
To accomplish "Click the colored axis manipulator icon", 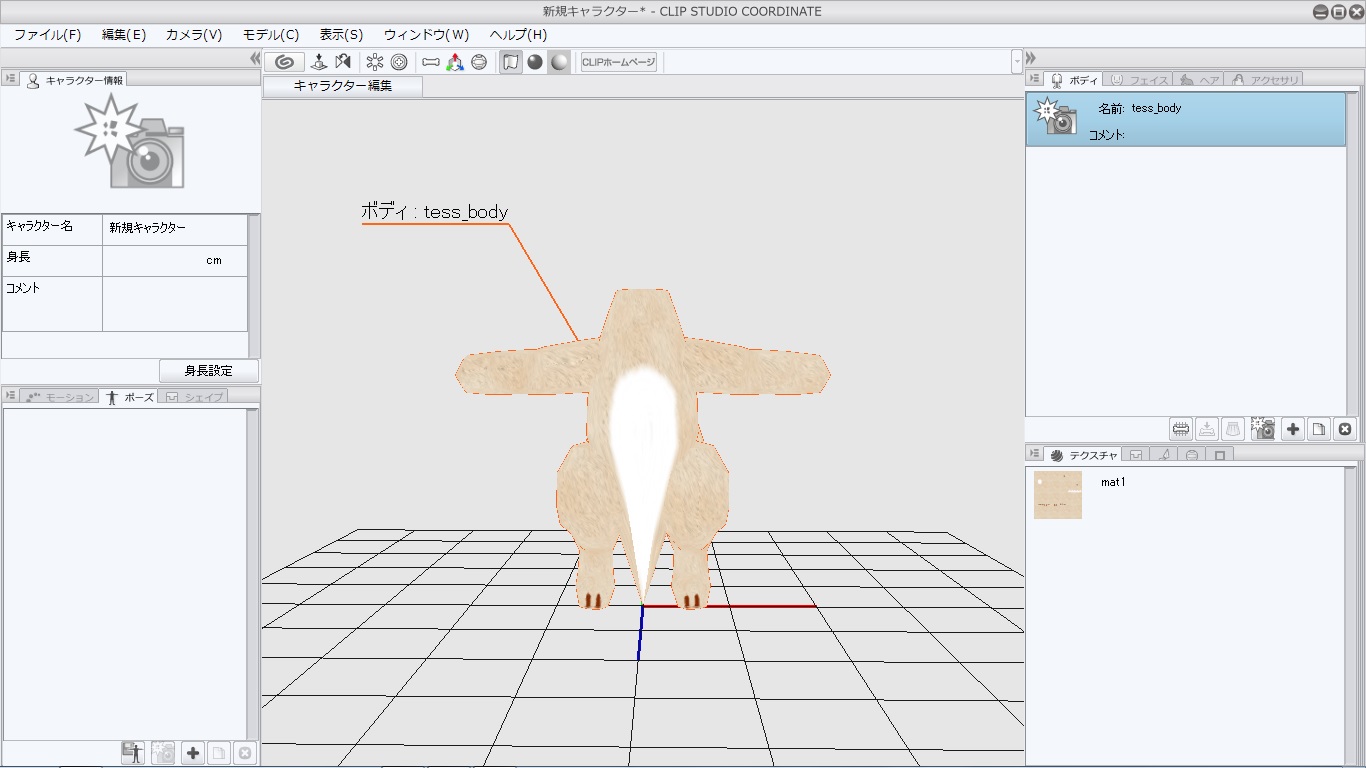I will point(455,62).
